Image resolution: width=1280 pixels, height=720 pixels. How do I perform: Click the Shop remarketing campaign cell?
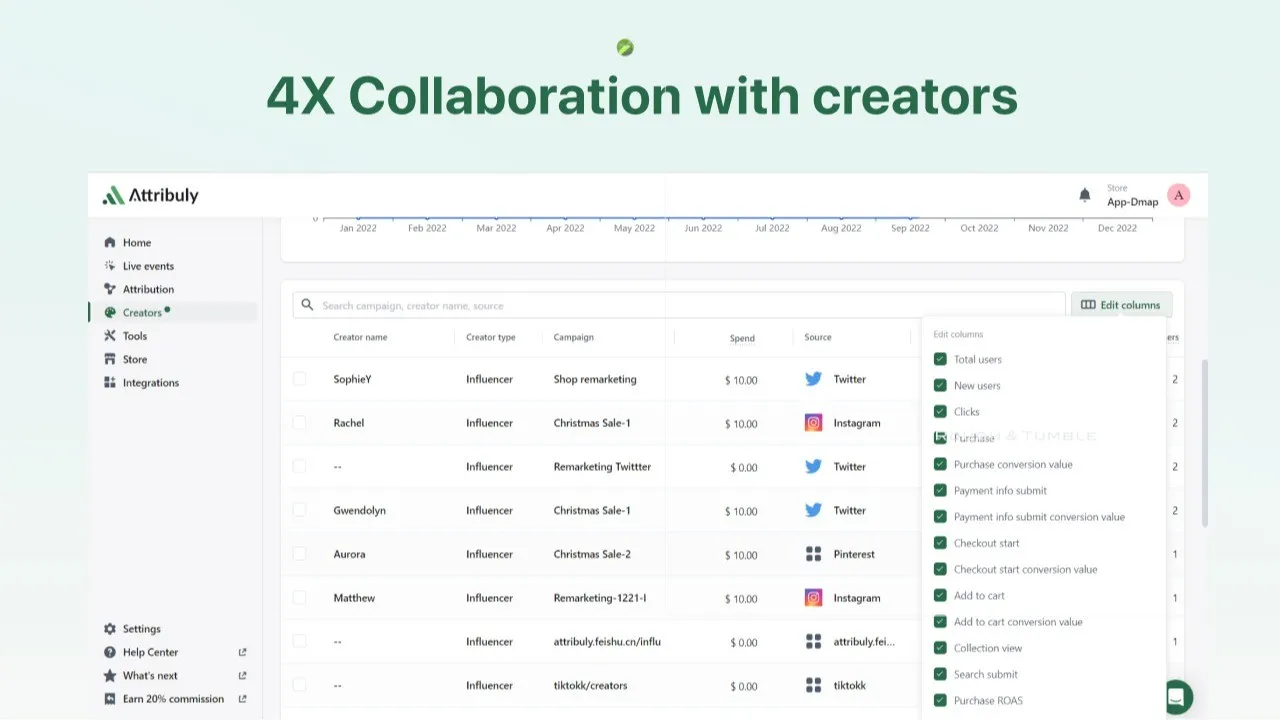595,379
